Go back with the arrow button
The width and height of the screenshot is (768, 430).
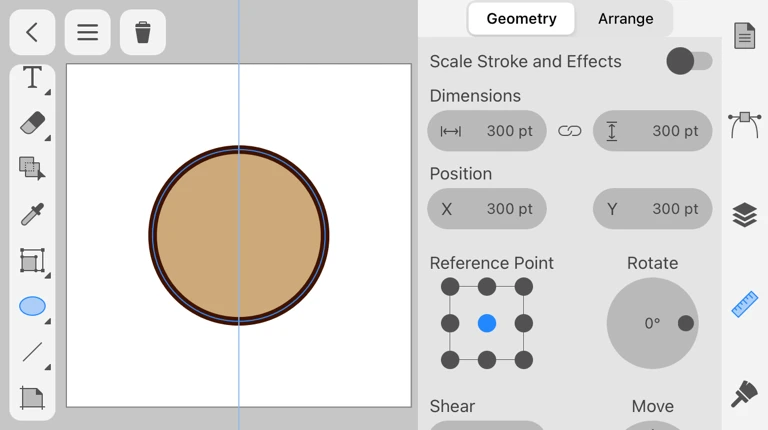tap(32, 32)
